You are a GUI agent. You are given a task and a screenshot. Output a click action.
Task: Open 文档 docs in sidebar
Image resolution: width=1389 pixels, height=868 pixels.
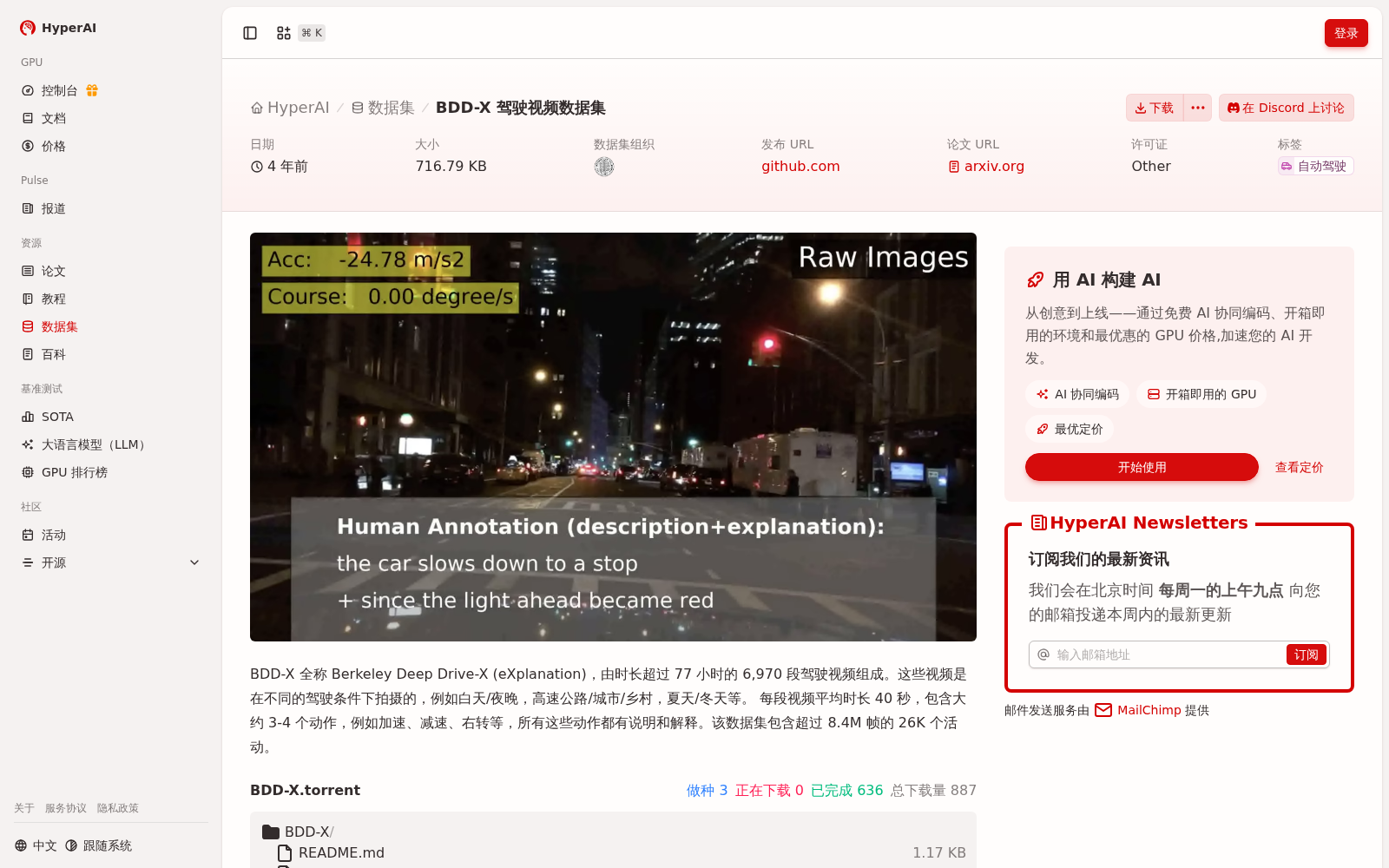pyautogui.click(x=111, y=118)
